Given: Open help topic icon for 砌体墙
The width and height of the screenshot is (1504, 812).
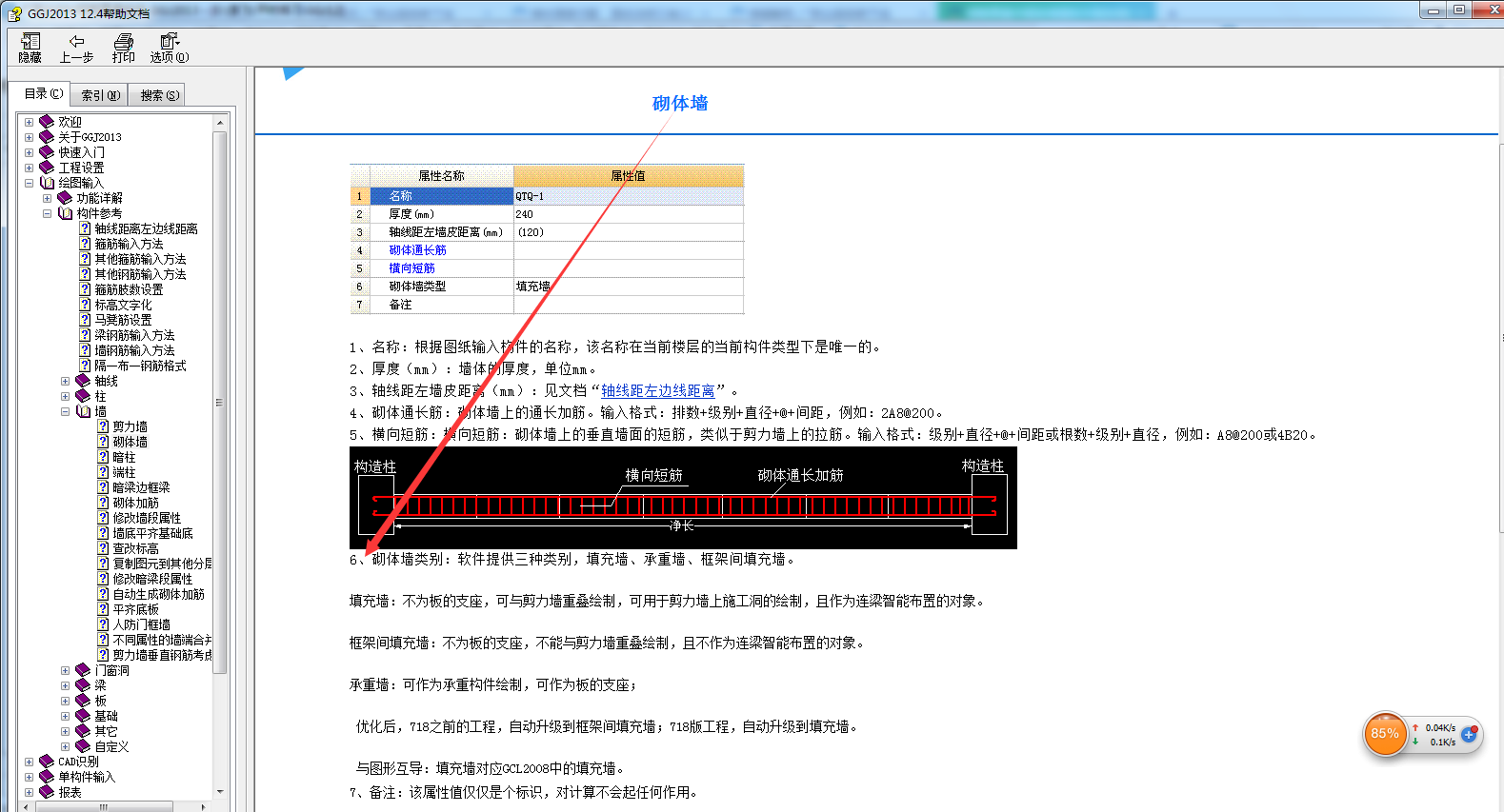Looking at the screenshot, I should [x=103, y=442].
